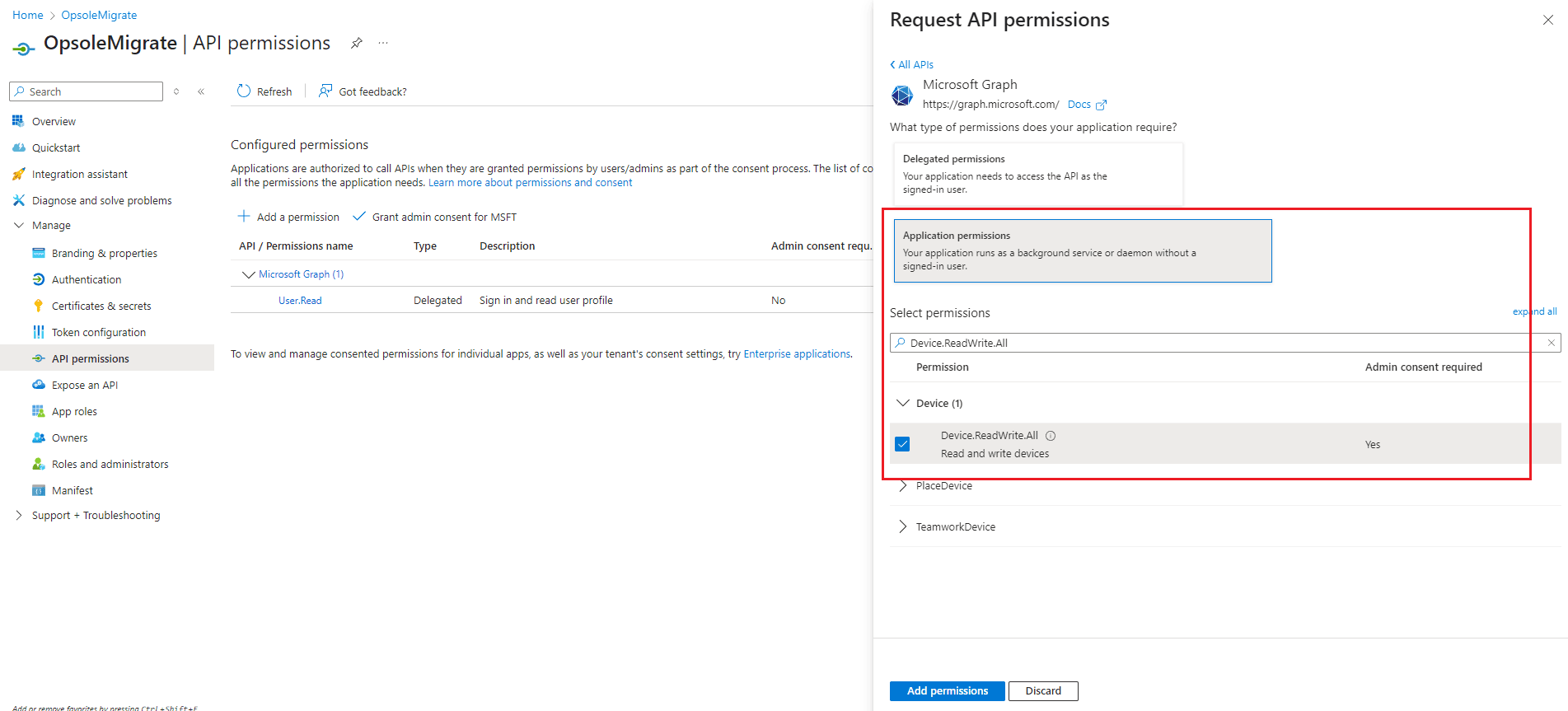Screen dimensions: 1568x711
Task: Uncheck the Device.ReadWrite.All checkbox
Action: pyautogui.click(x=902, y=444)
